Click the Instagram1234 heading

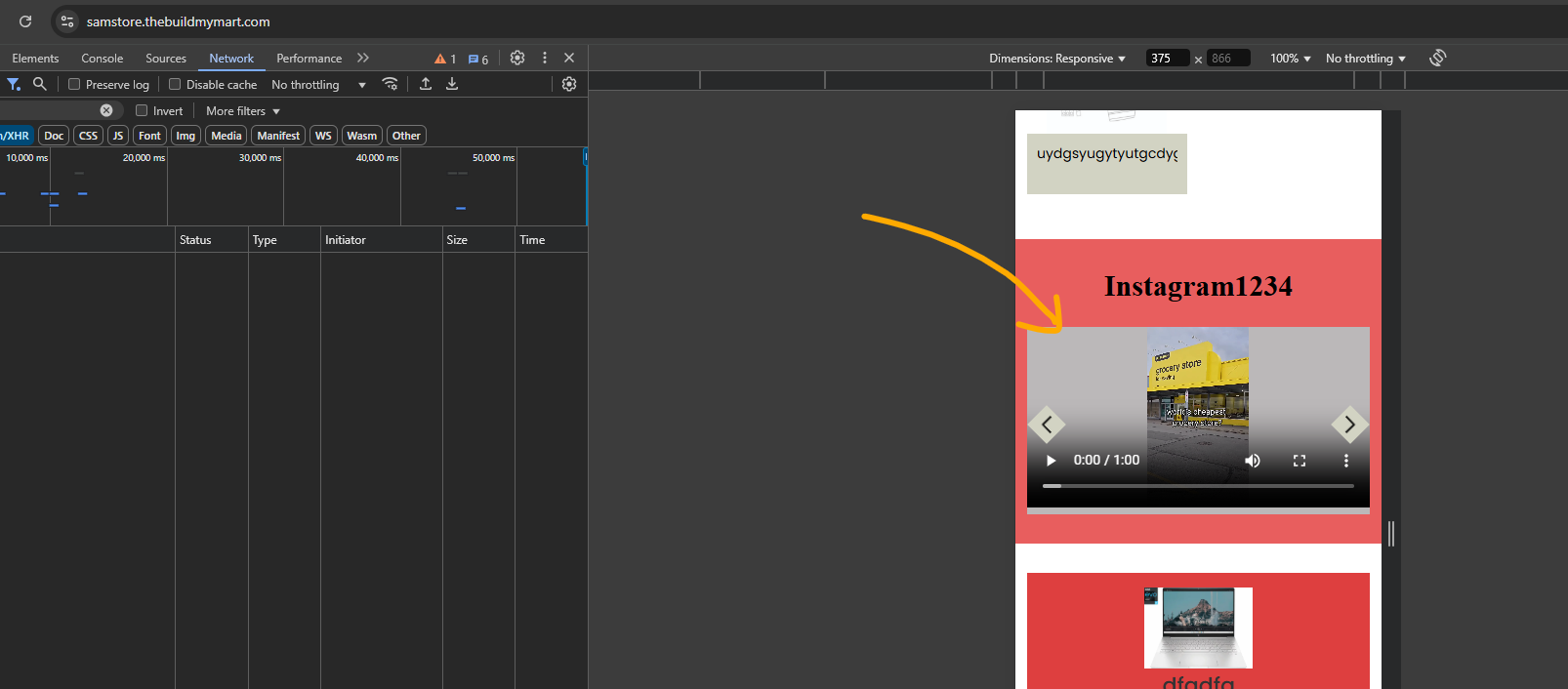[x=1198, y=286]
